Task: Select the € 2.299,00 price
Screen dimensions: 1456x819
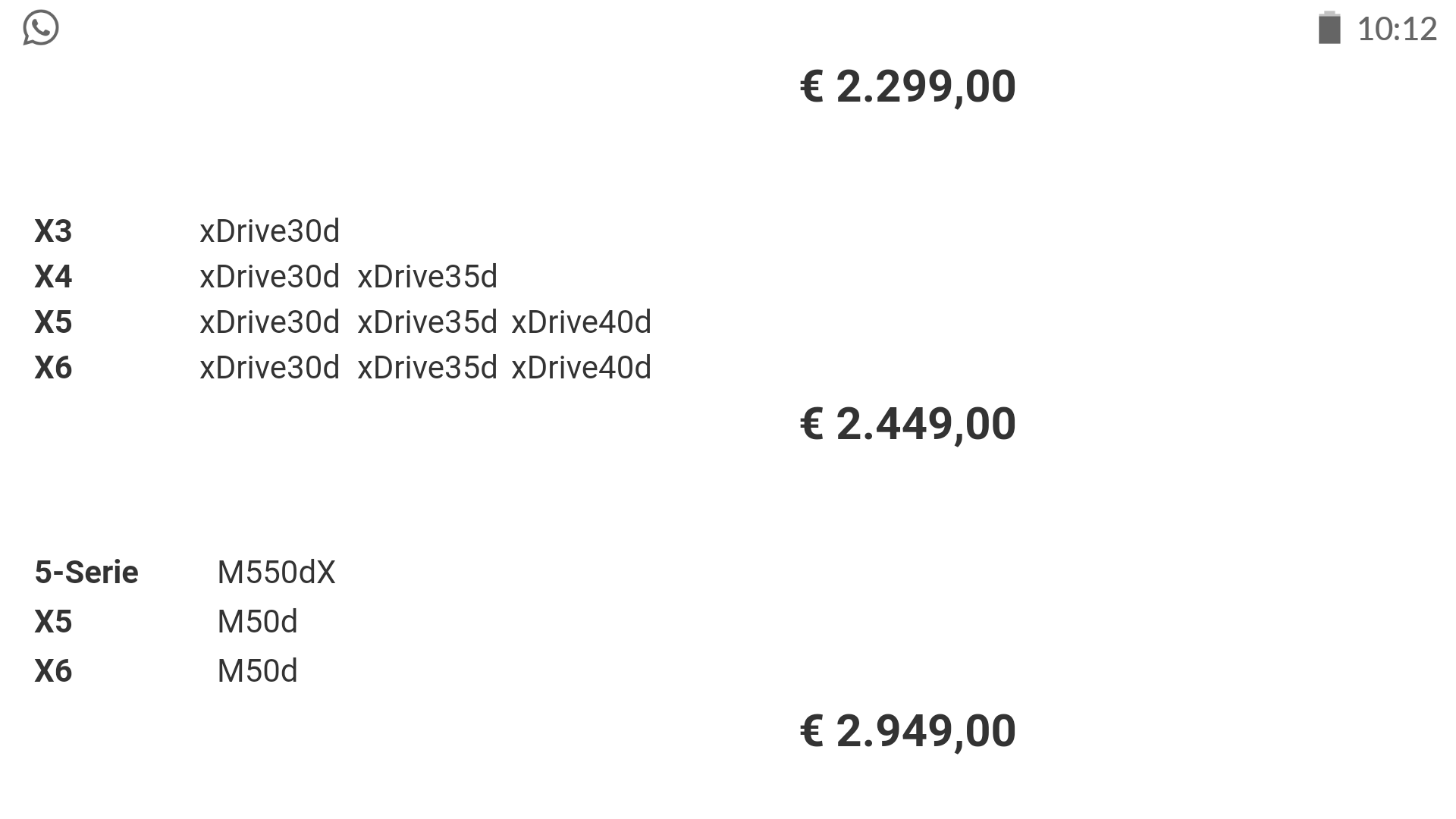Action: [908, 86]
